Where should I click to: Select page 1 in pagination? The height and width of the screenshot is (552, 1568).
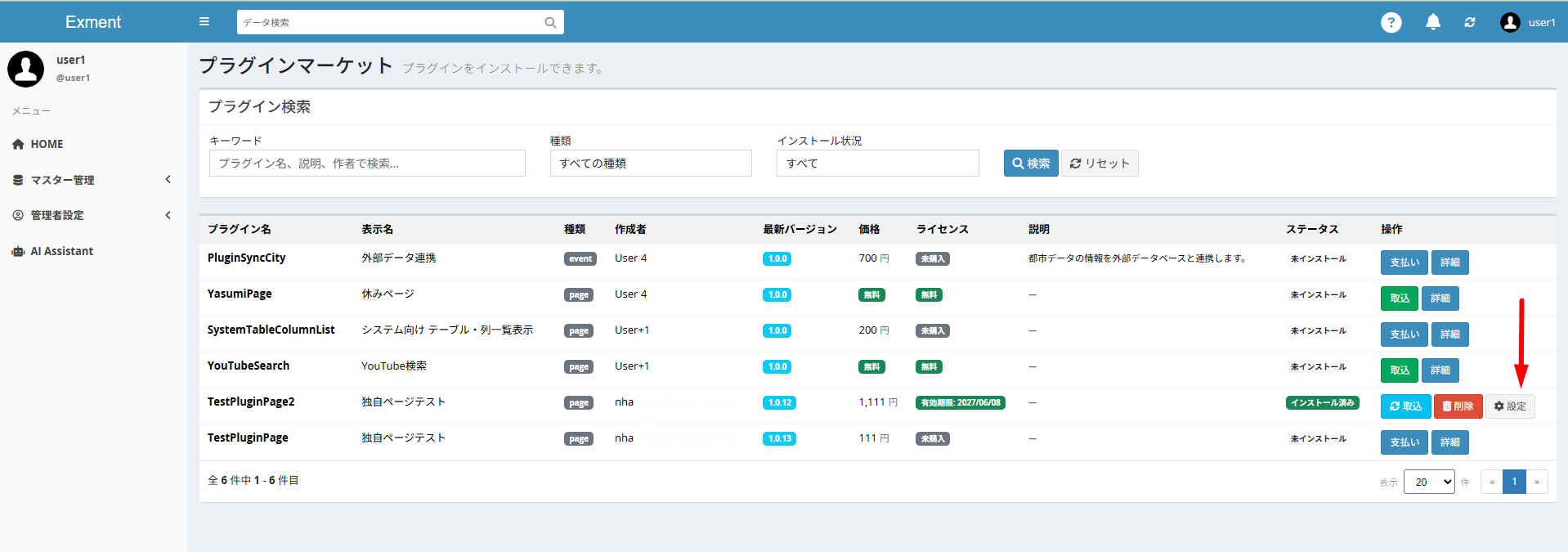[1514, 482]
